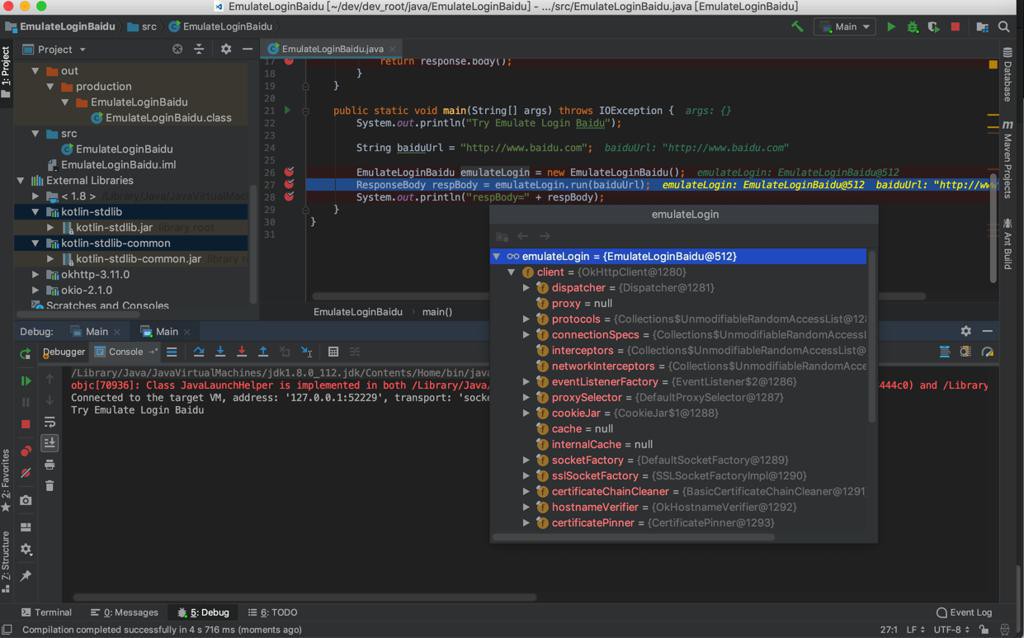Select cookieJar field in the emulateLogin popup
Viewport: 1024px width, 638px height.
tap(575, 413)
